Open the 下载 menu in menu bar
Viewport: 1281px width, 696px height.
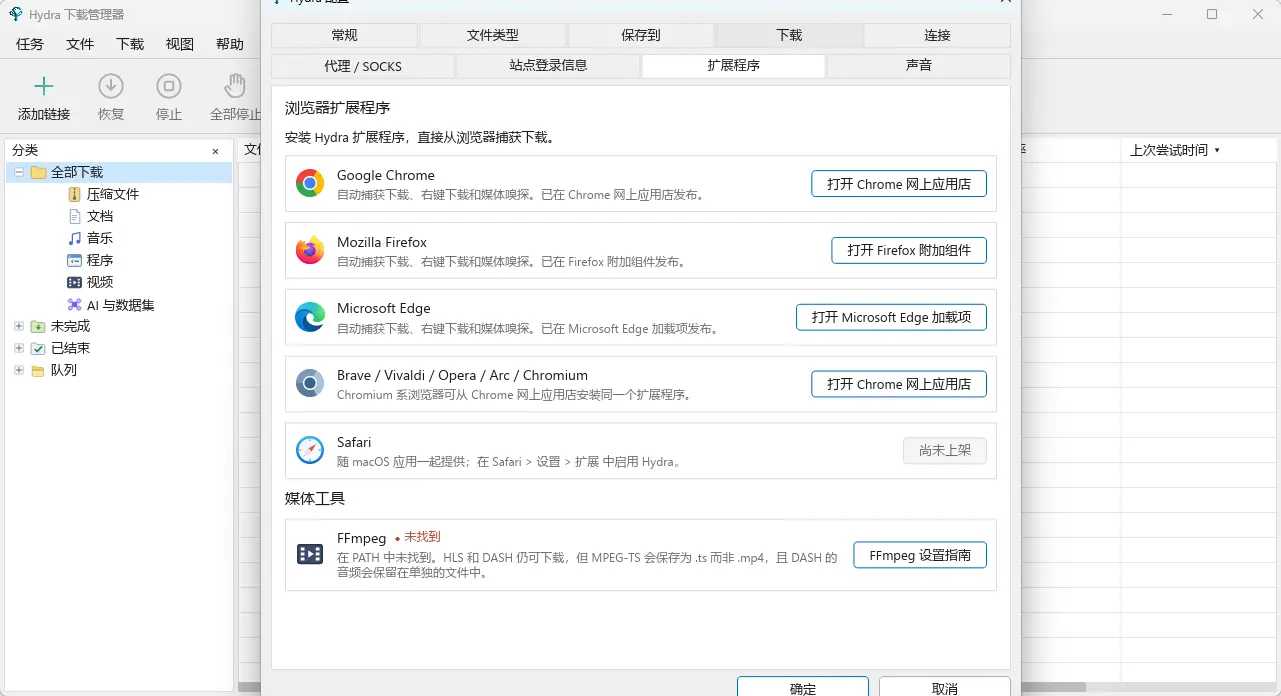[130, 44]
